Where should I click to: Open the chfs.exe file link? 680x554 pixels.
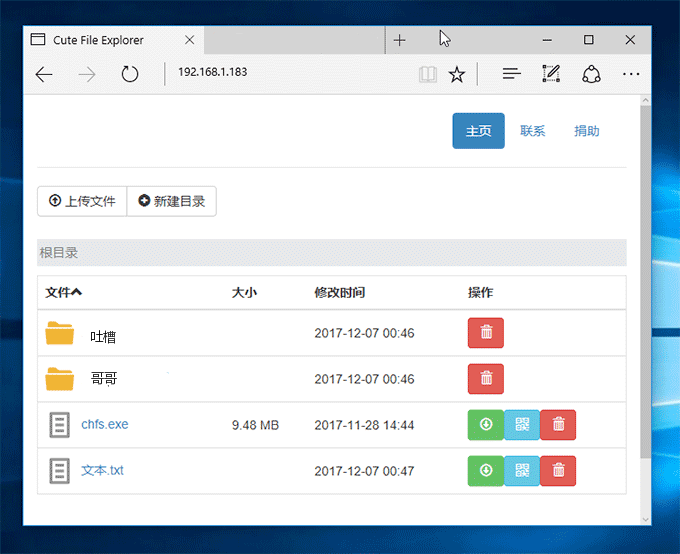105,424
